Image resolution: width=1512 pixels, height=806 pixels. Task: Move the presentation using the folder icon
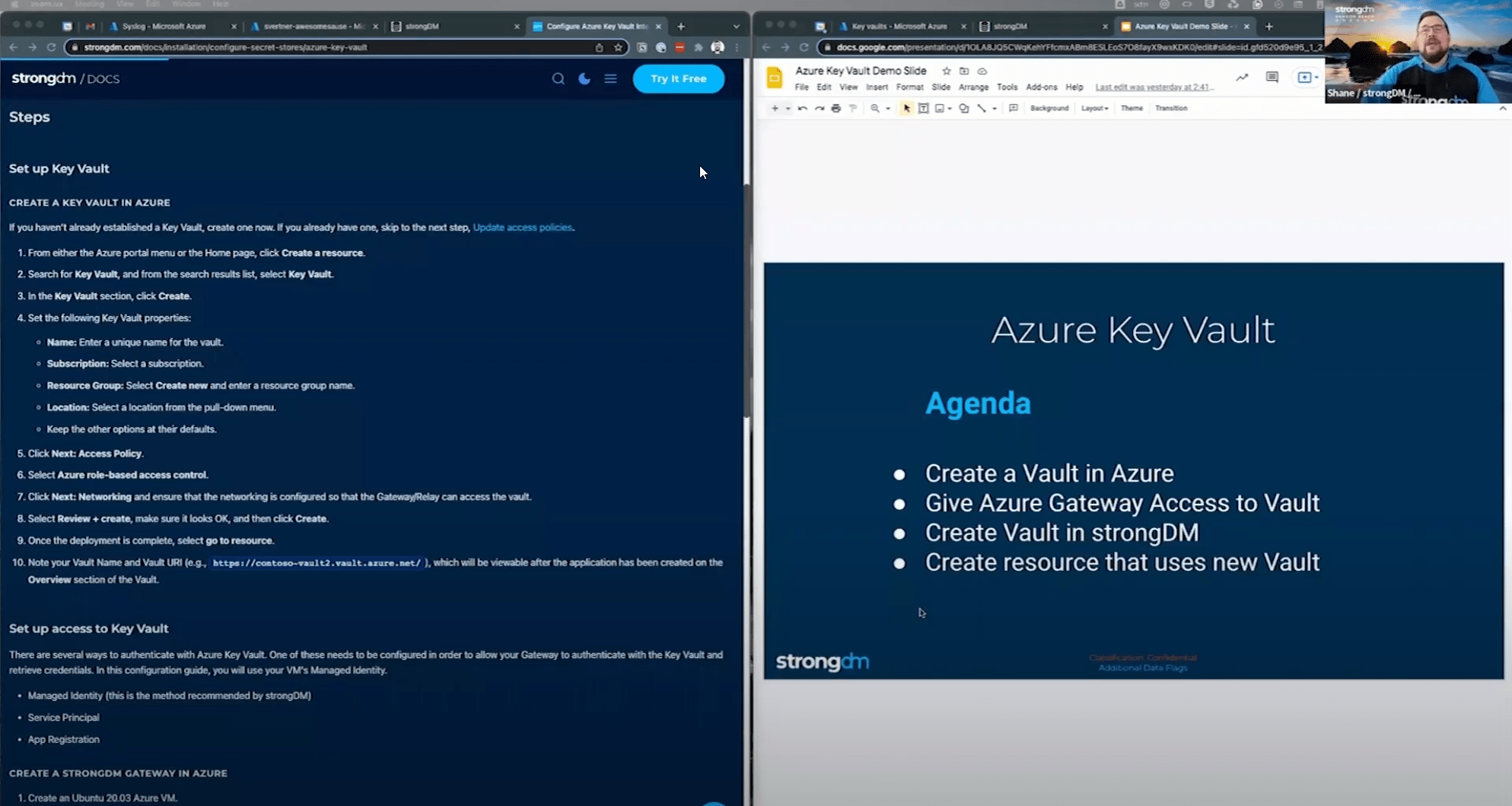tap(964, 71)
